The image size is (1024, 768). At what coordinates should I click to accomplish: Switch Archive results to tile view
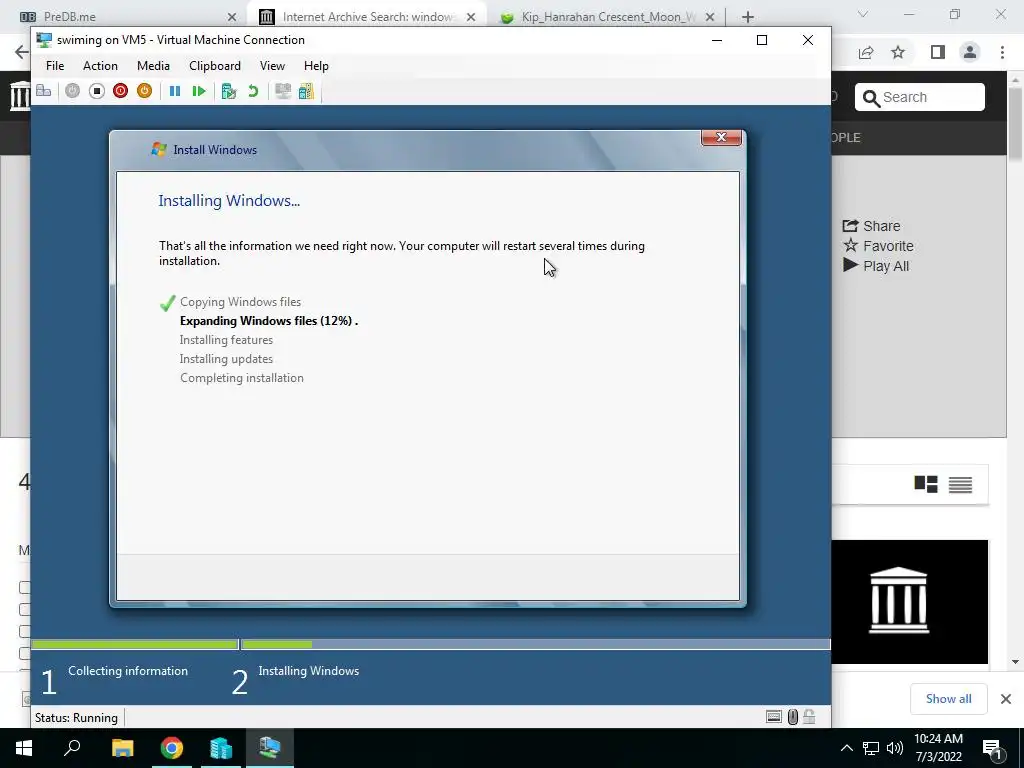coord(926,484)
